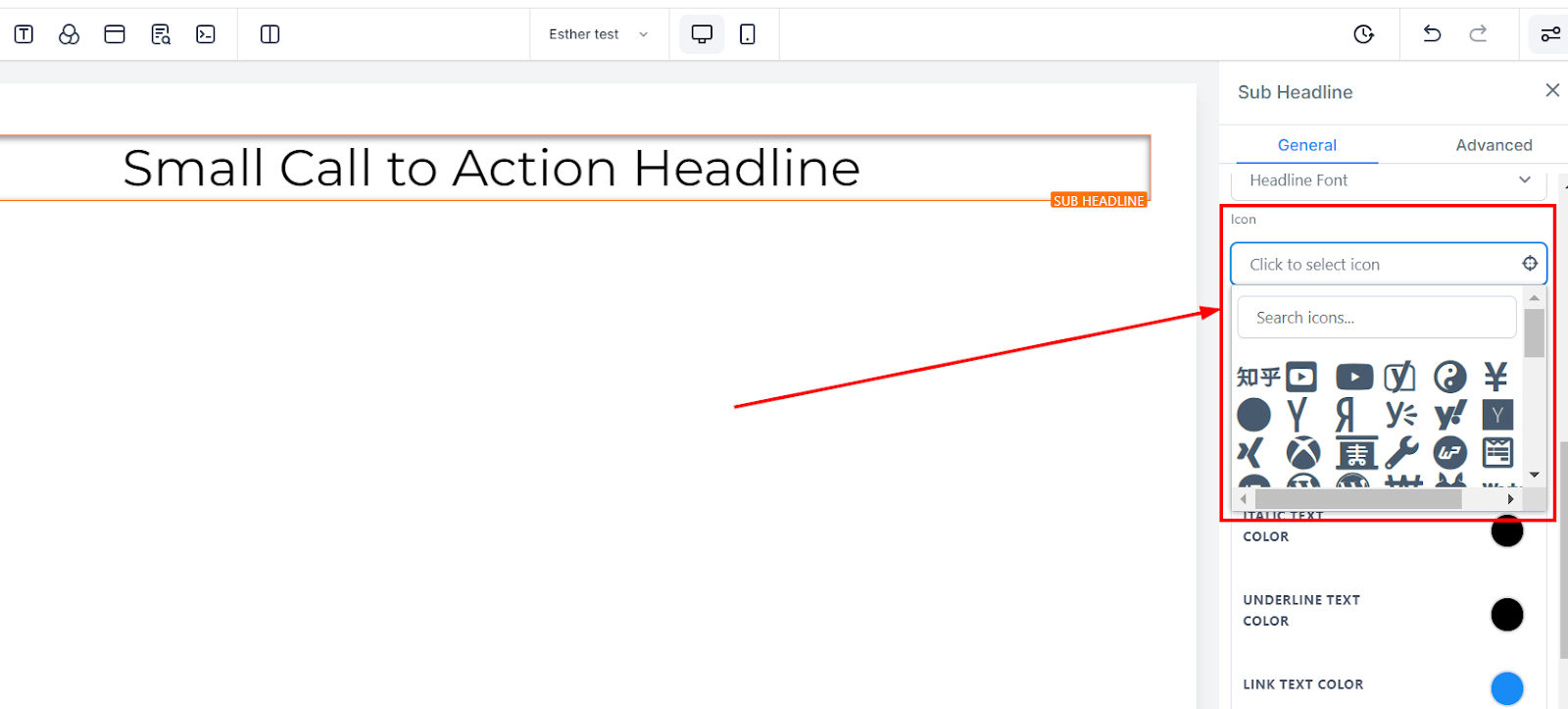The height and width of the screenshot is (709, 1568).
Task: Click the 'Click to select icon' field
Action: point(1389,264)
